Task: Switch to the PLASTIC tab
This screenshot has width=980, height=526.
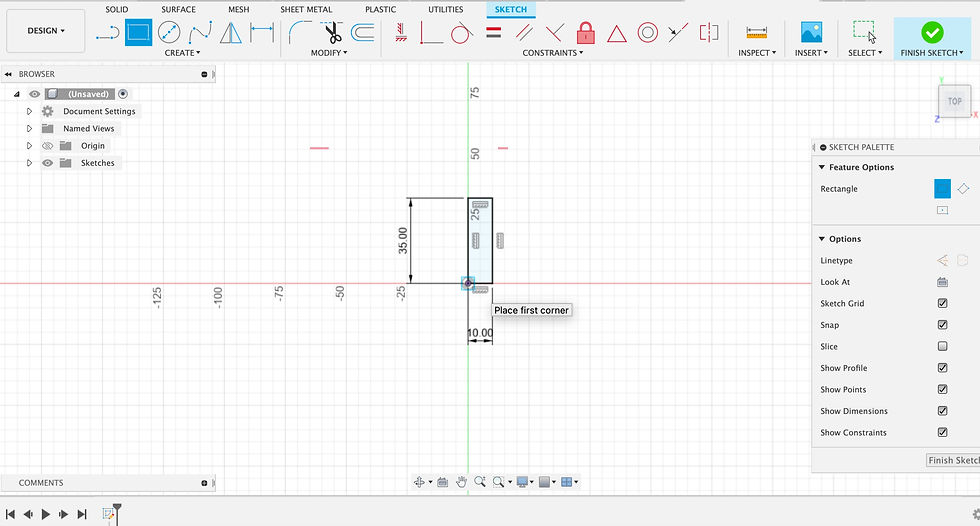Action: click(x=381, y=9)
